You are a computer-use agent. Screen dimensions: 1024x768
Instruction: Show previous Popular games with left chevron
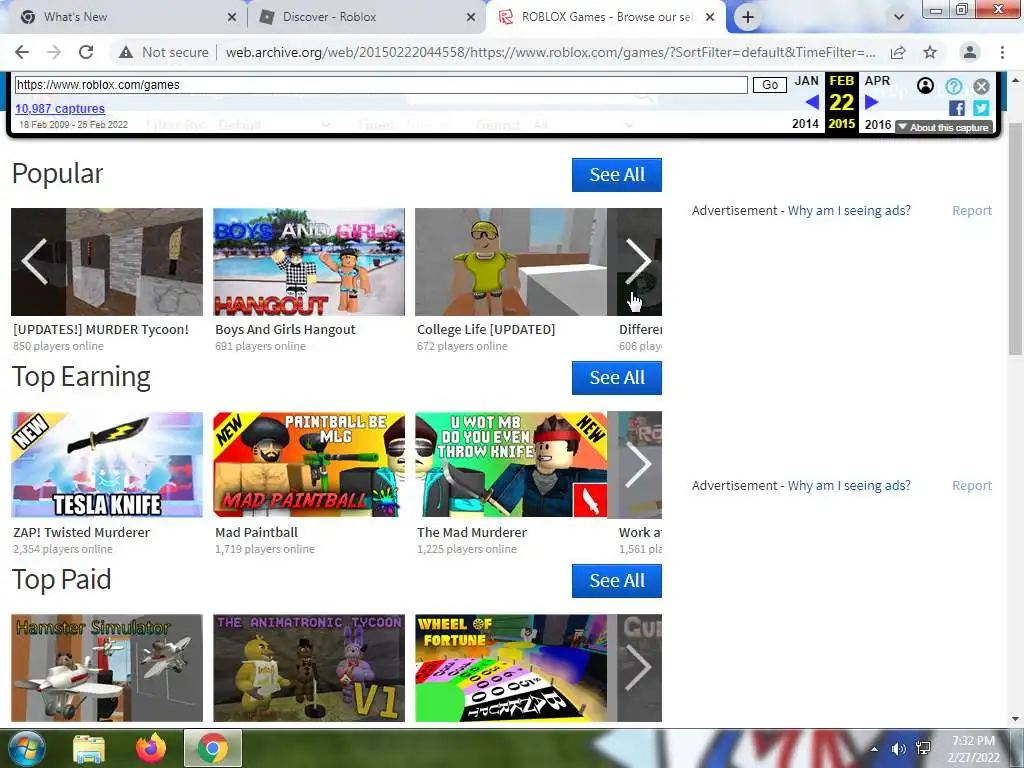click(35, 261)
